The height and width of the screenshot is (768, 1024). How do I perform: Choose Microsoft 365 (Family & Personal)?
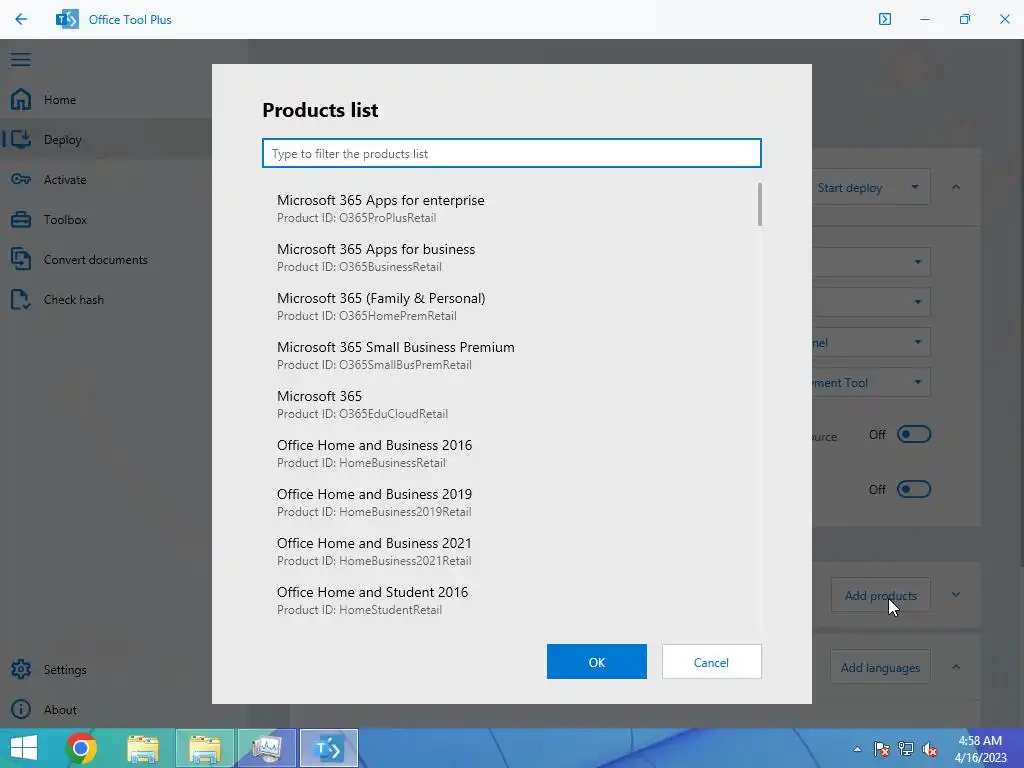point(511,306)
